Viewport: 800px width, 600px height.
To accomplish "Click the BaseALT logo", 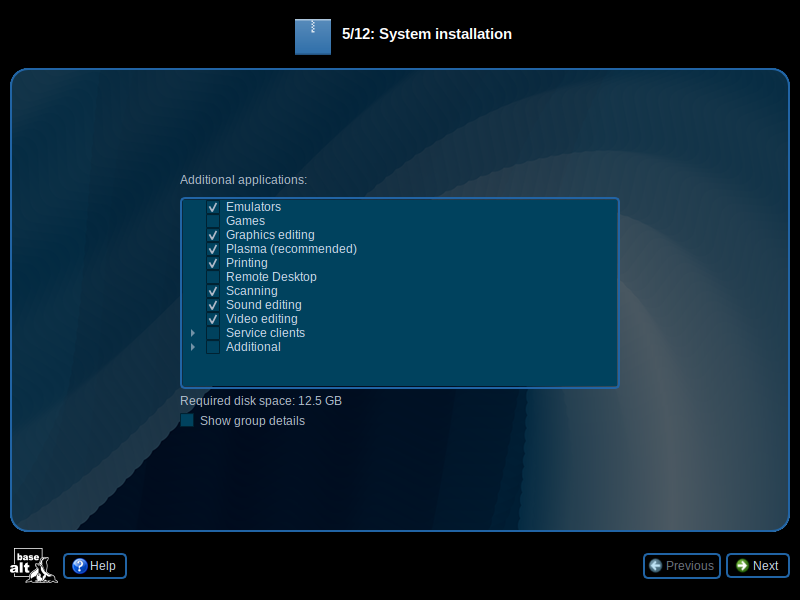I will click(34, 565).
